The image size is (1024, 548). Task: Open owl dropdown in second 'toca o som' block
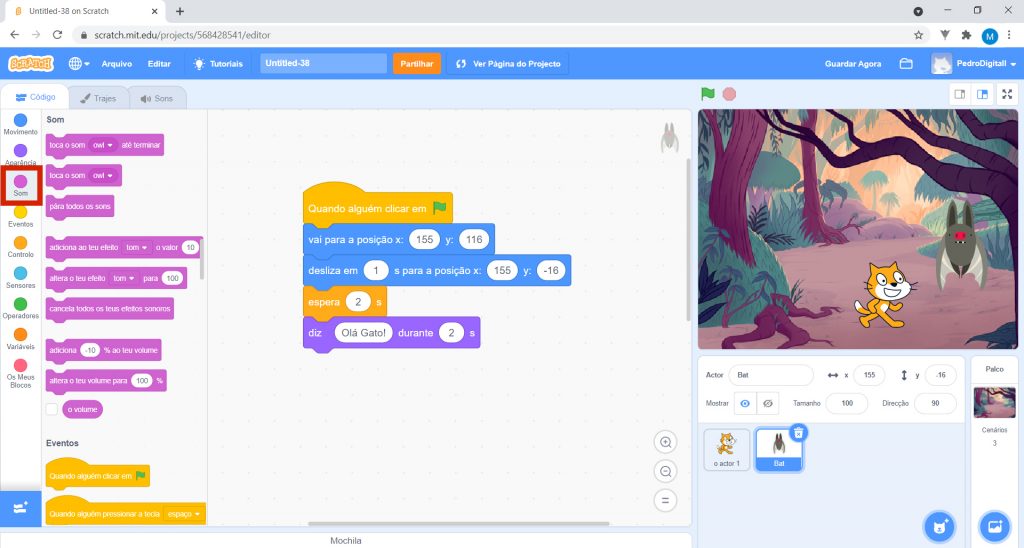coord(103,176)
